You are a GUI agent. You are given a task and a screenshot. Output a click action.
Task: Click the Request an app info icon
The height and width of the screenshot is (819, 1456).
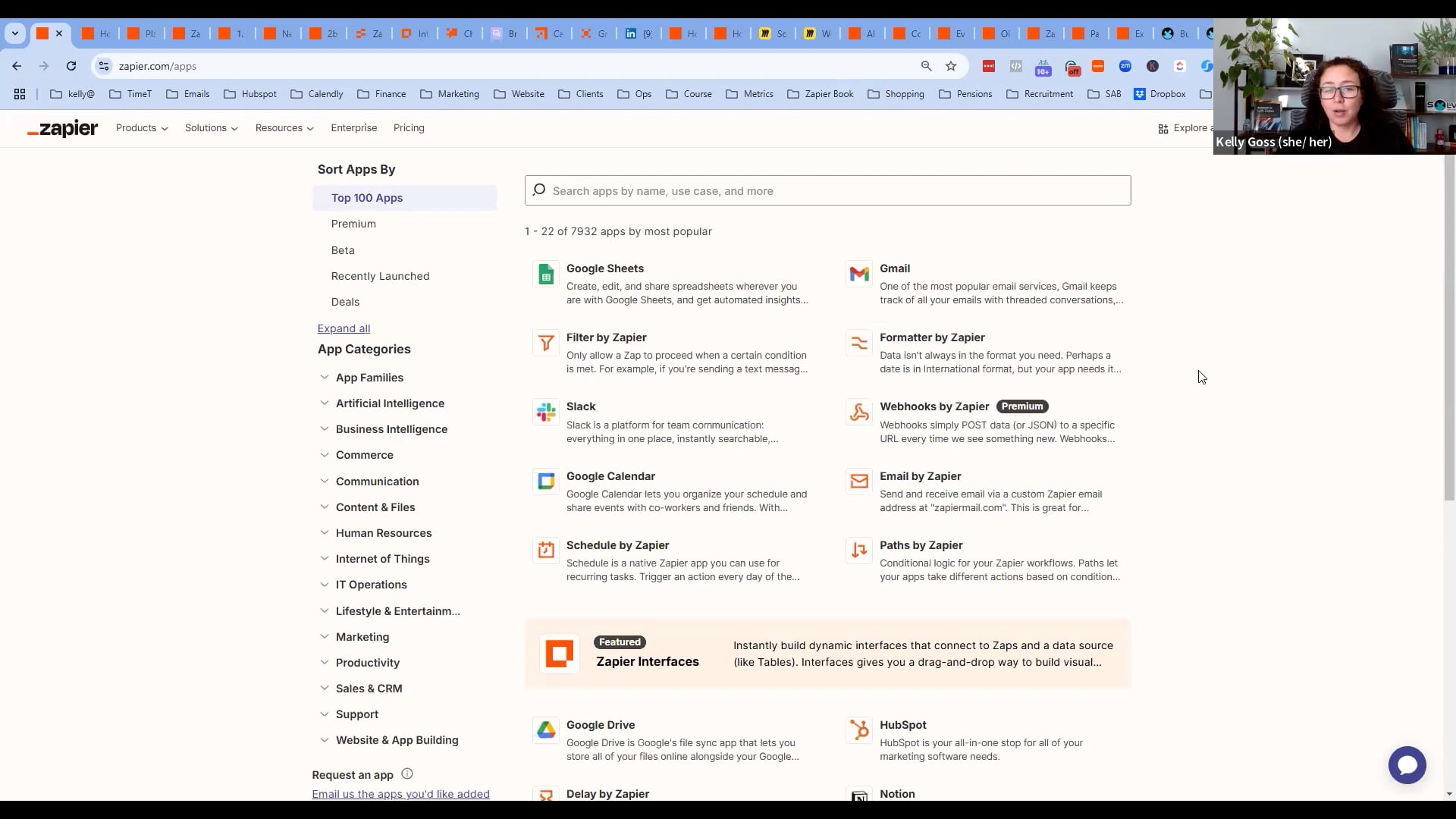[407, 774]
